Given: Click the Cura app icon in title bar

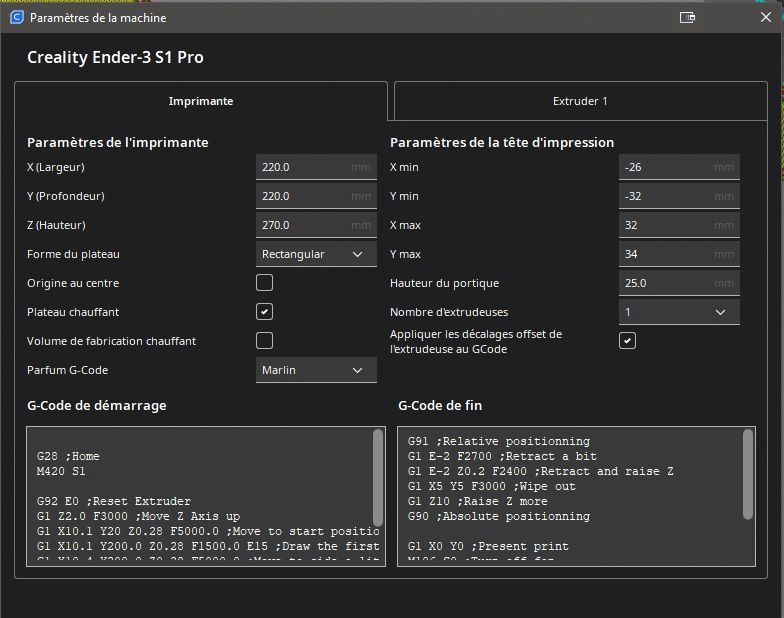Looking at the screenshot, I should (16, 18).
